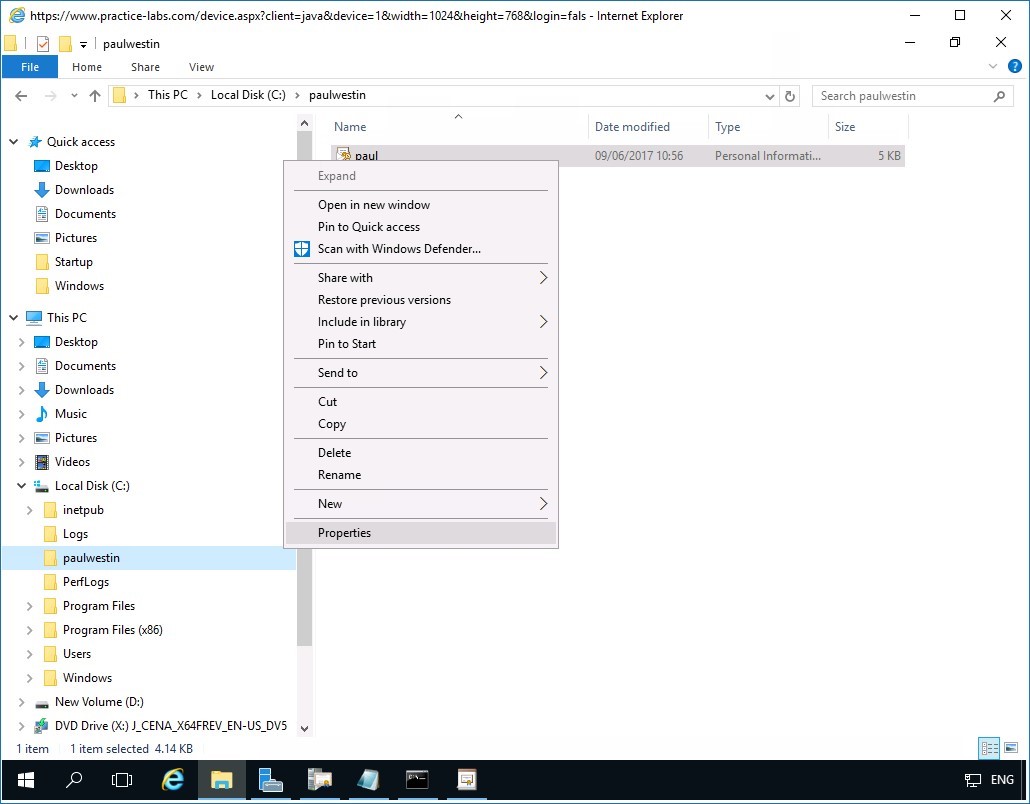The width and height of the screenshot is (1030, 804).
Task: Refresh the paulwestin folder view
Action: click(790, 96)
